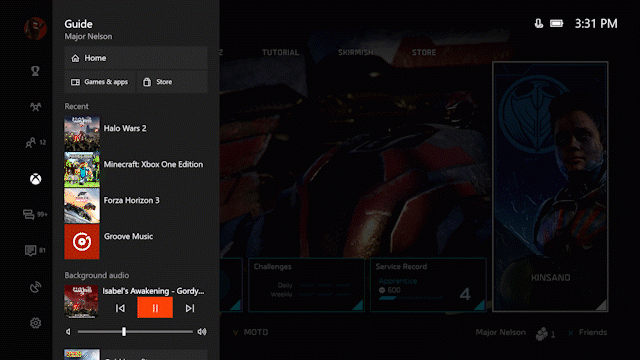Click the high volume speaker icon
640x360 pixels.
(x=202, y=332)
